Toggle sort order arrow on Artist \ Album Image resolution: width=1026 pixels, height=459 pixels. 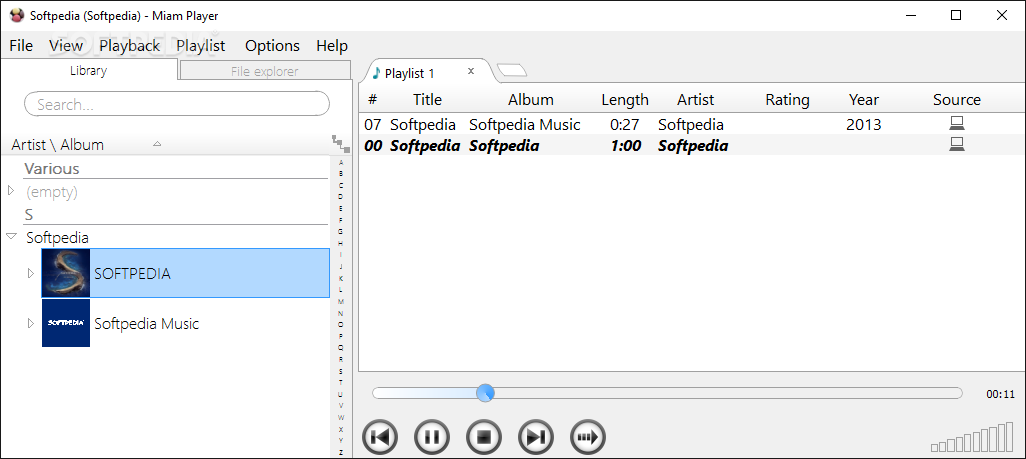157,144
